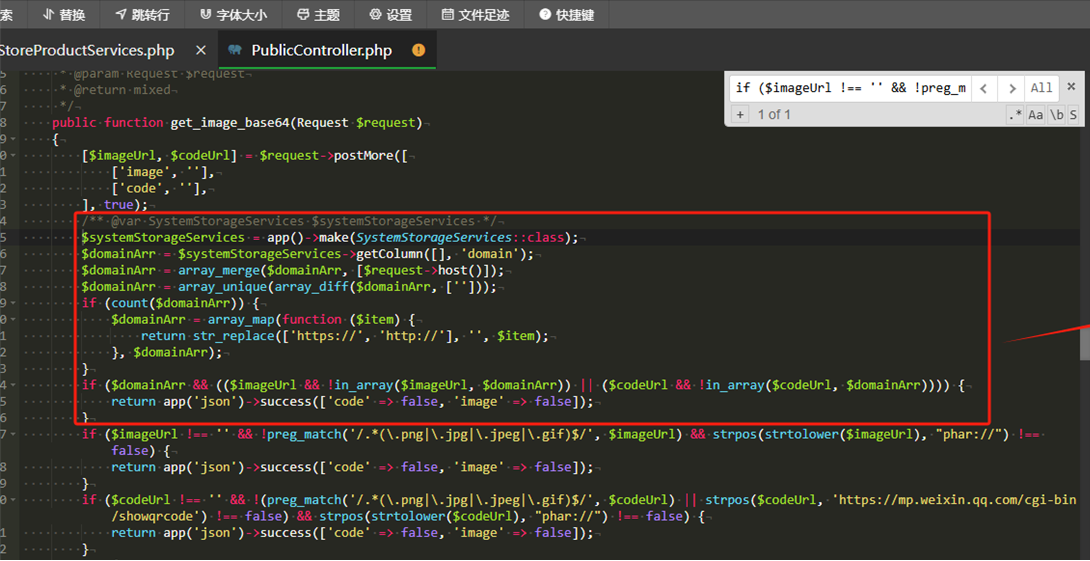Screen dimensions: 1090x561
Task: Expand replace mode with the plus button
Action: pos(740,114)
